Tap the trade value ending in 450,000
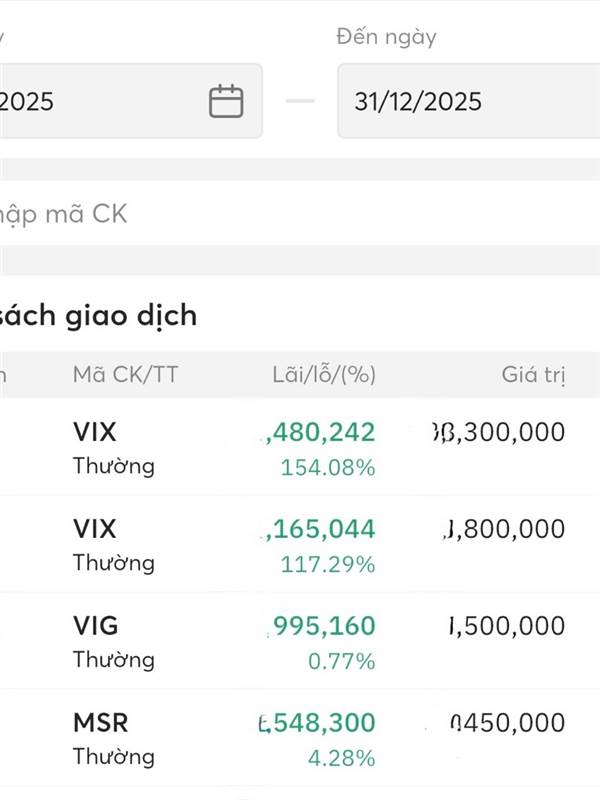 508,722
